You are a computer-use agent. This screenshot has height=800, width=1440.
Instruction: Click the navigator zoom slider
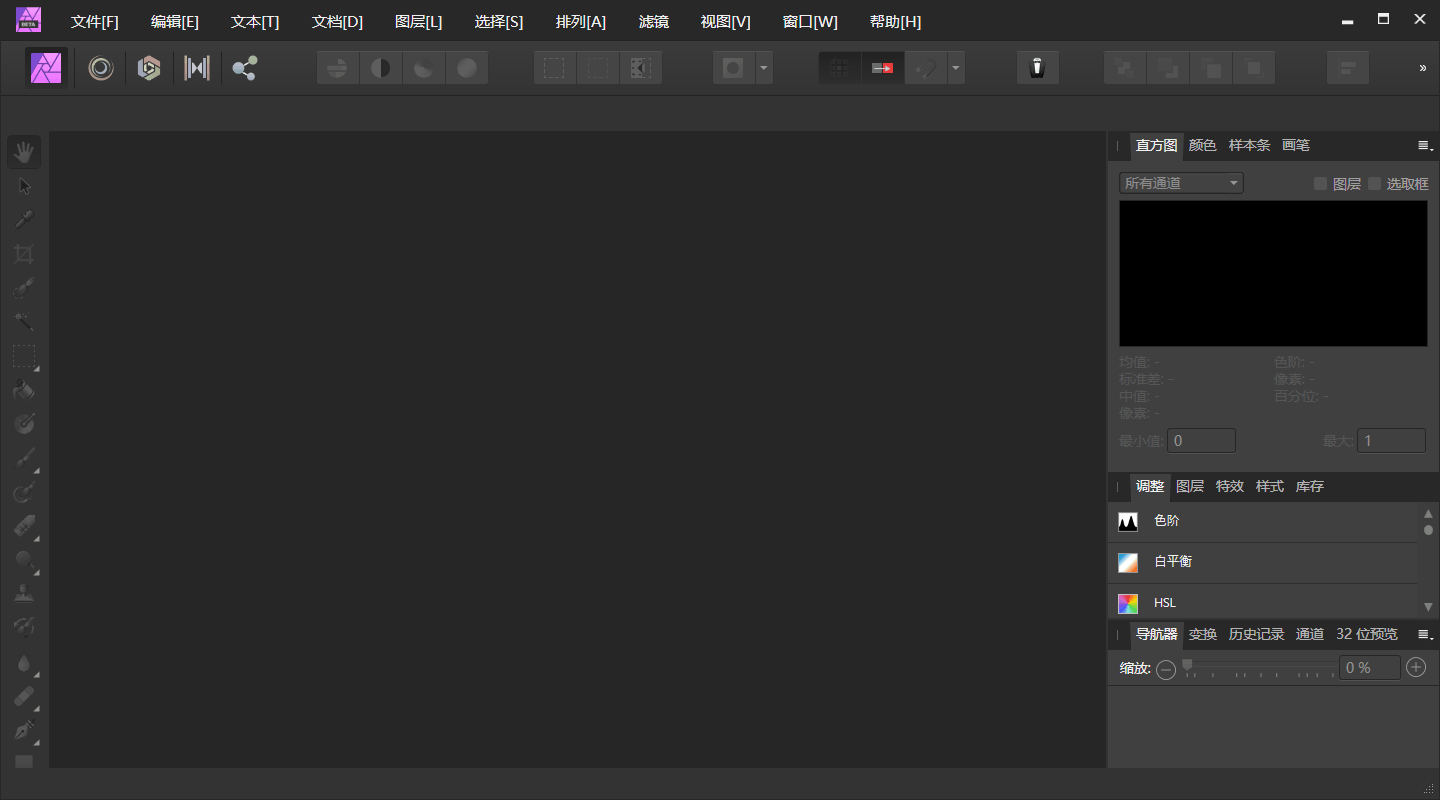coord(1260,667)
